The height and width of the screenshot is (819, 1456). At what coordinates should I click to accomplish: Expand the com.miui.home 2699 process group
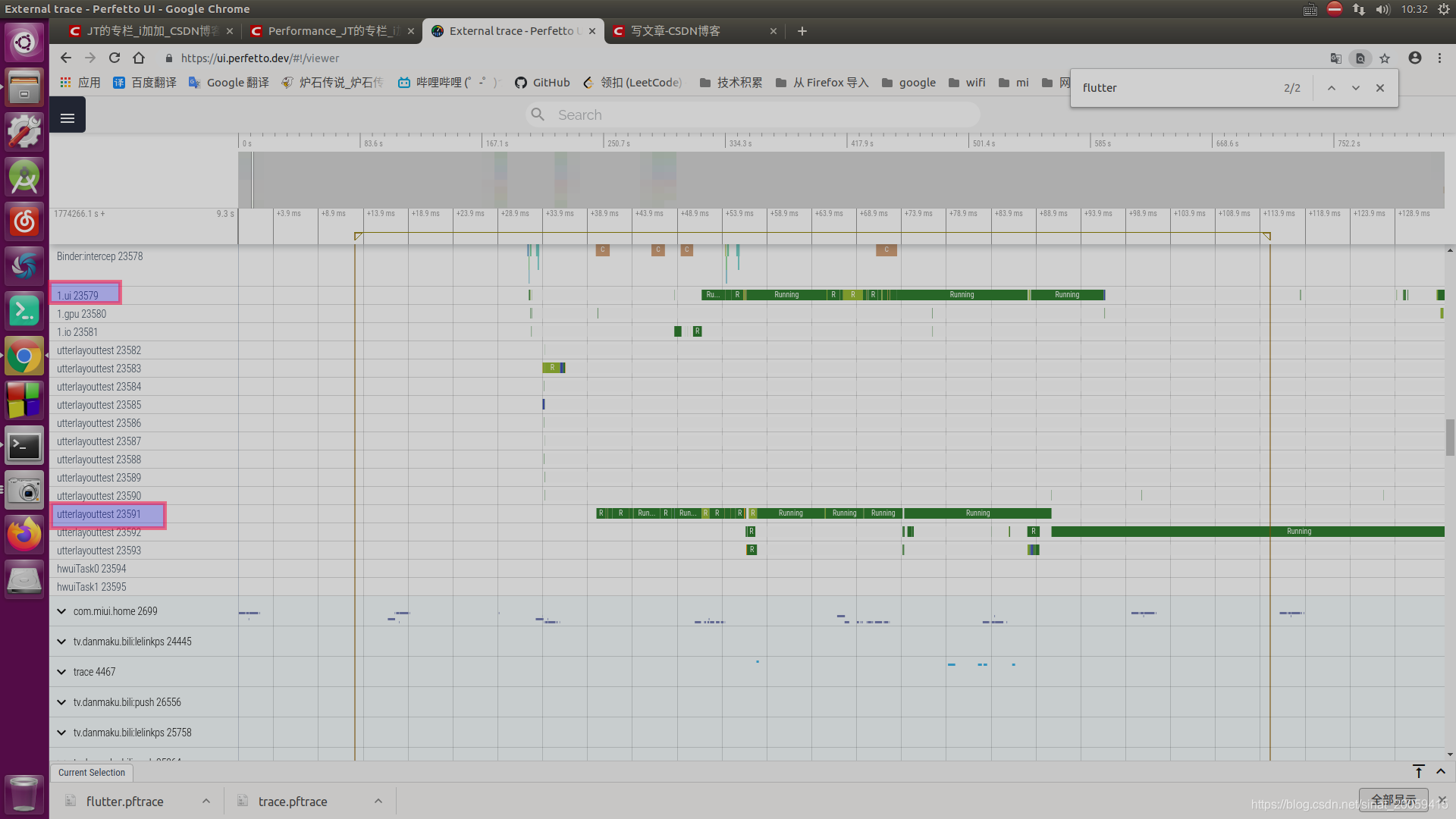pos(61,611)
